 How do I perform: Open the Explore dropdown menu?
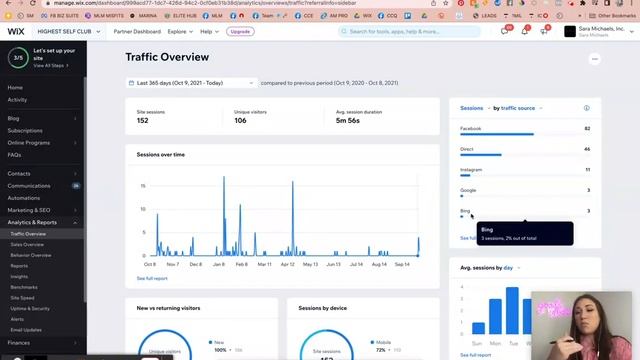pos(180,31)
